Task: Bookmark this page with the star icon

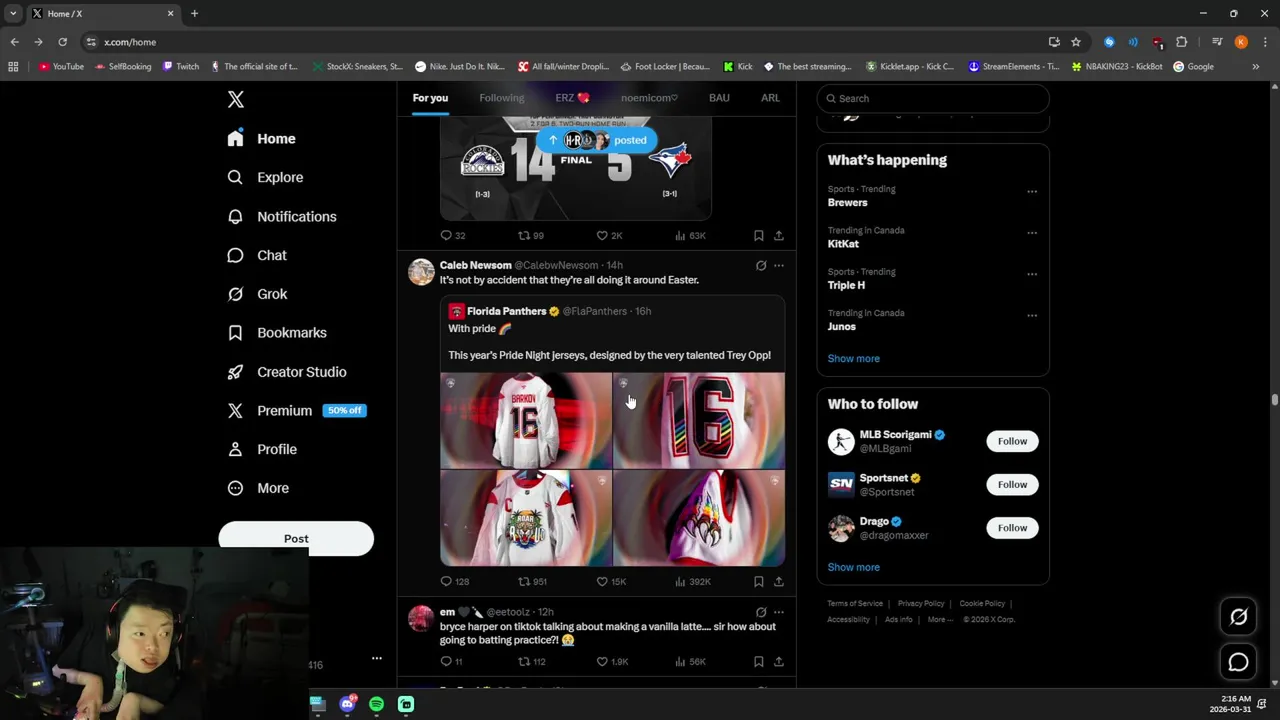Action: [1076, 42]
